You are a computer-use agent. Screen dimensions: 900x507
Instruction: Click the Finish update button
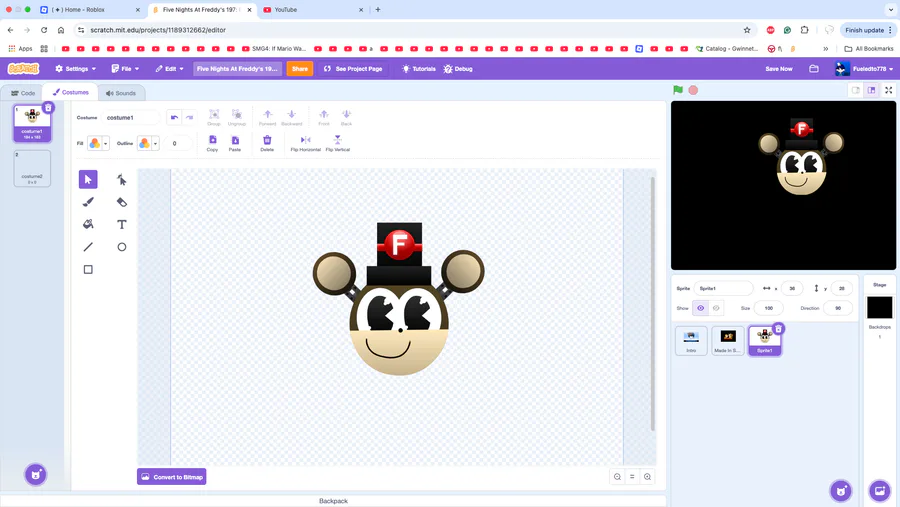(869, 30)
